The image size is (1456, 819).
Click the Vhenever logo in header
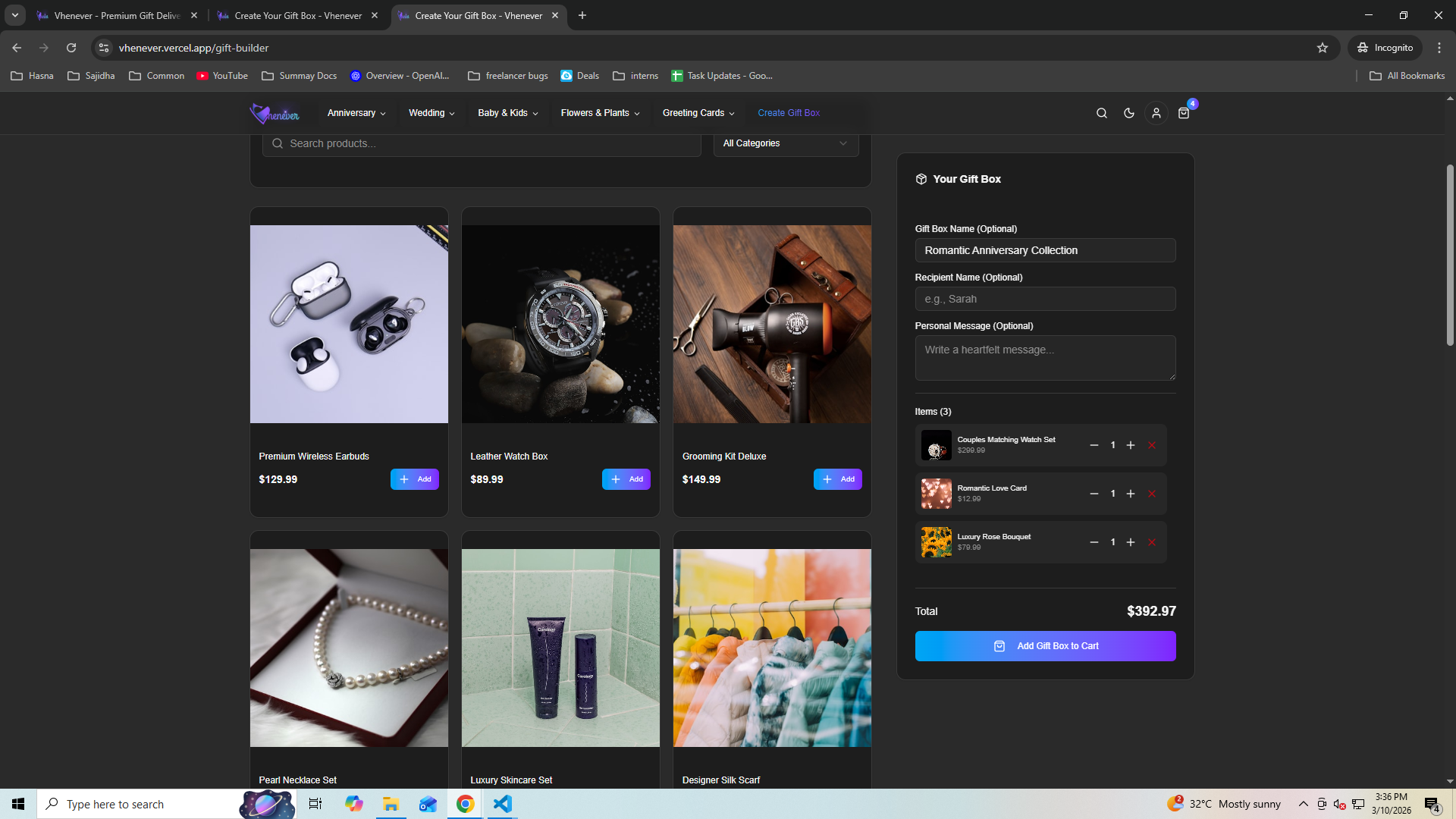(x=275, y=113)
